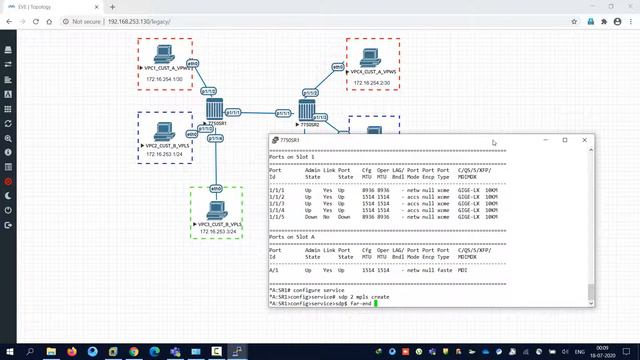640x360 pixels.
Task: Open the add object icon in EVE sidebar
Action: [x=8, y=50]
